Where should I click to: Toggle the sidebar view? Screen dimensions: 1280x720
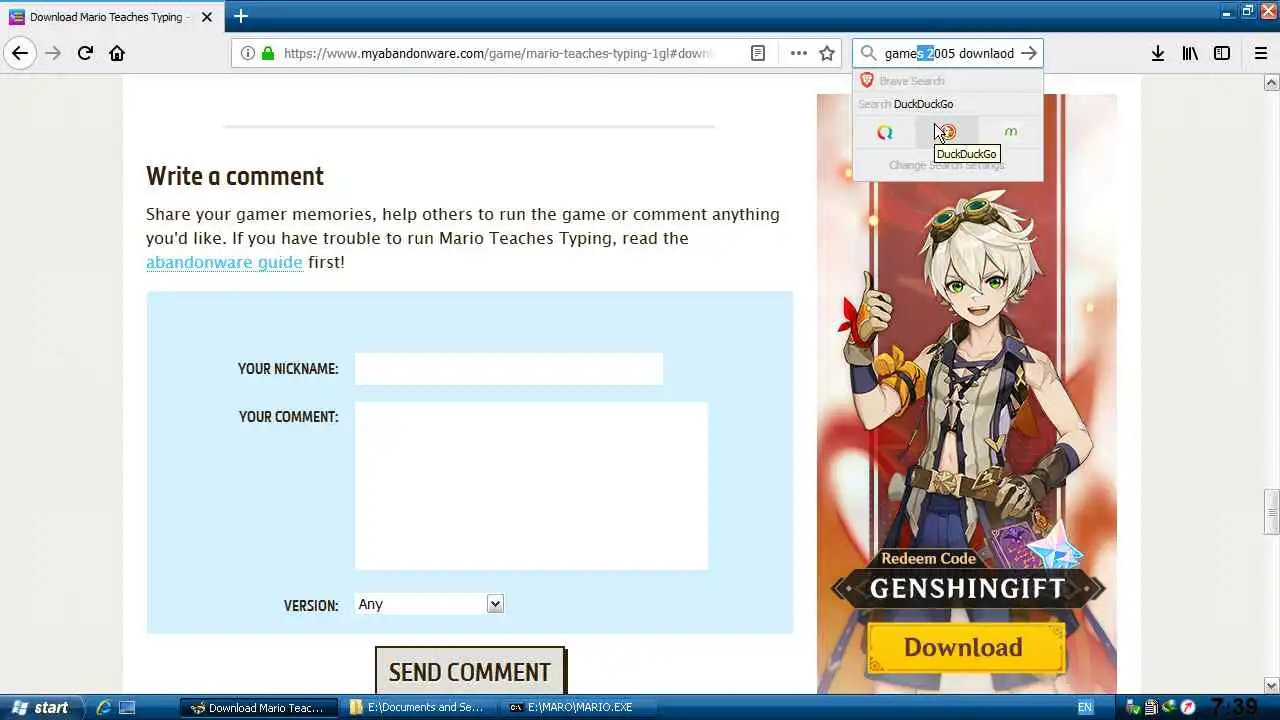pos(1222,53)
